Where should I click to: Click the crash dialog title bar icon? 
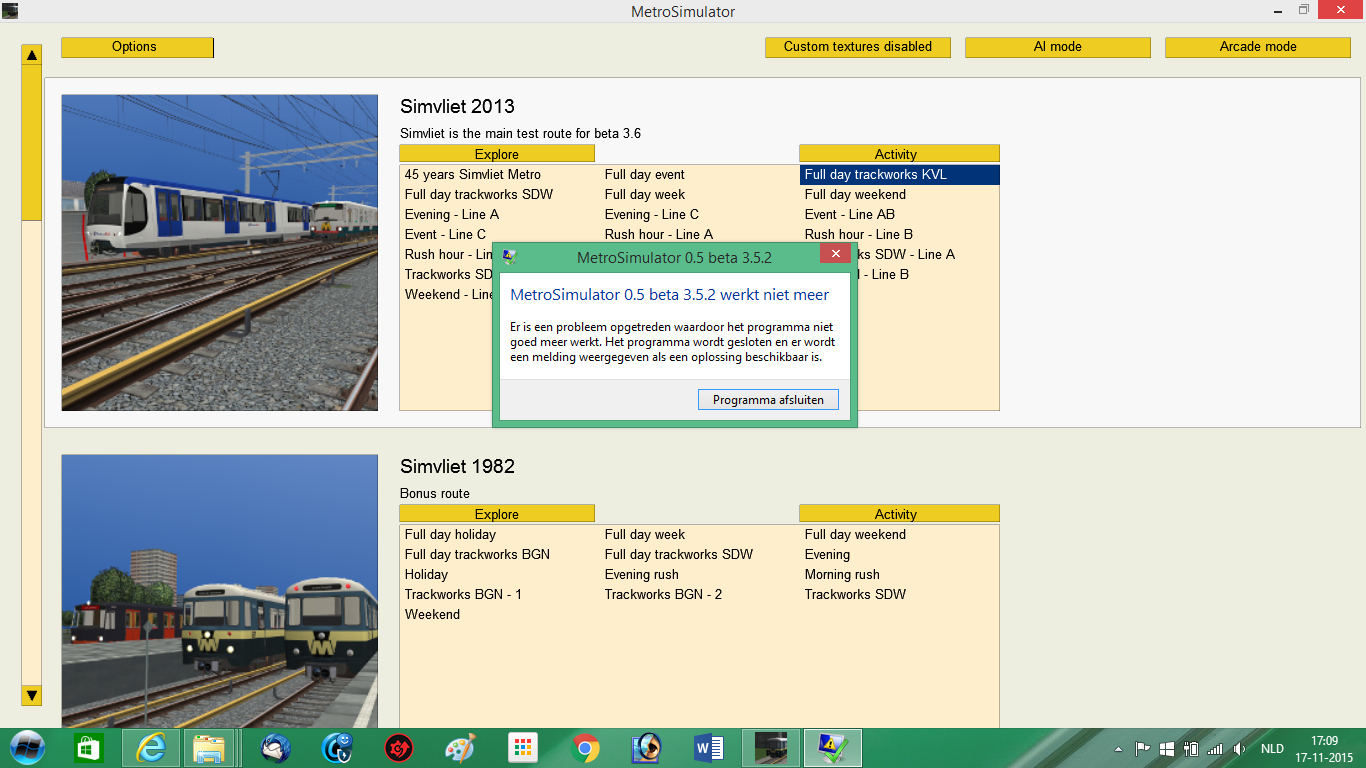coord(509,257)
